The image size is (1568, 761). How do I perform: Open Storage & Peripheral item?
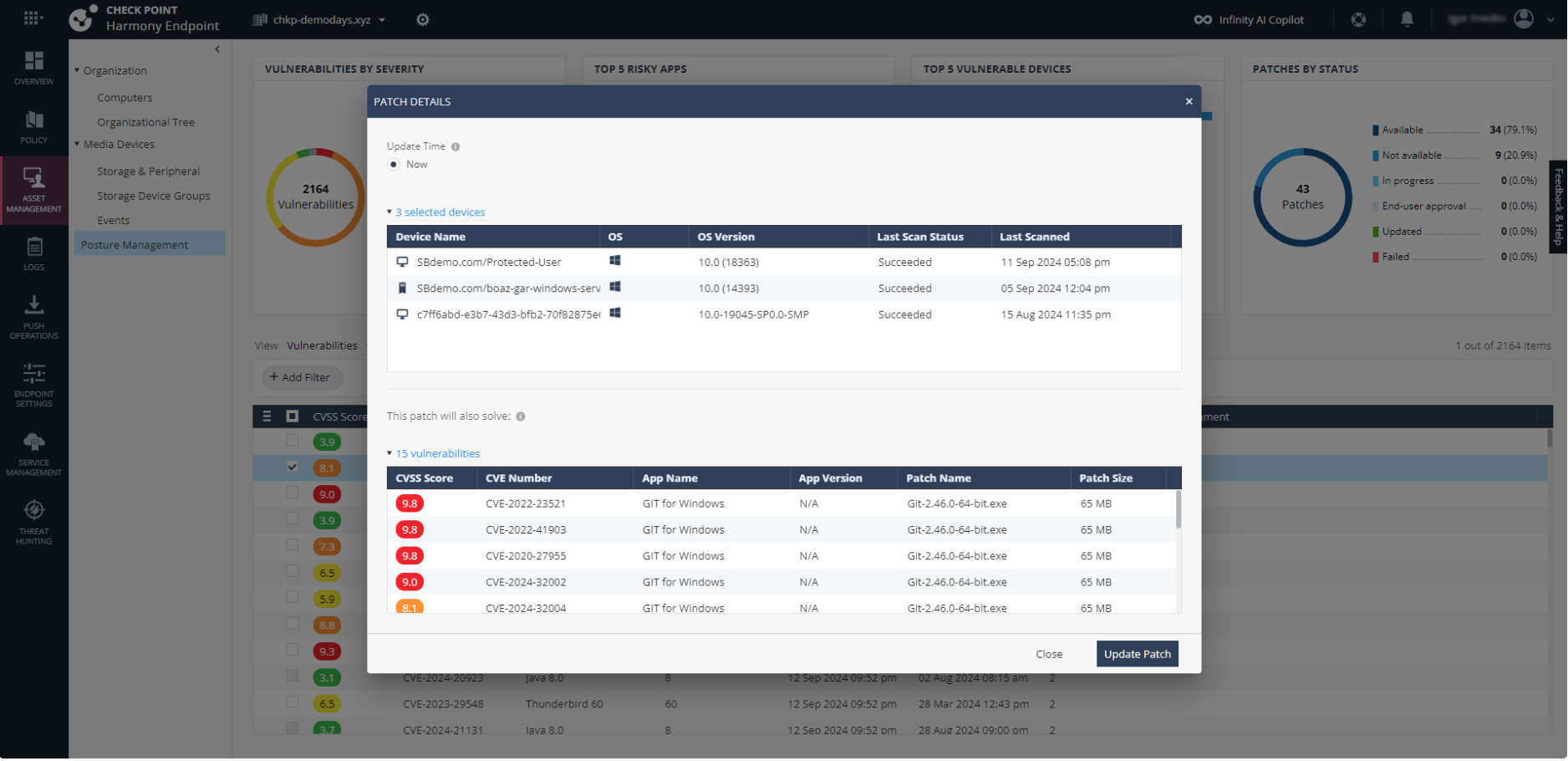click(x=148, y=171)
